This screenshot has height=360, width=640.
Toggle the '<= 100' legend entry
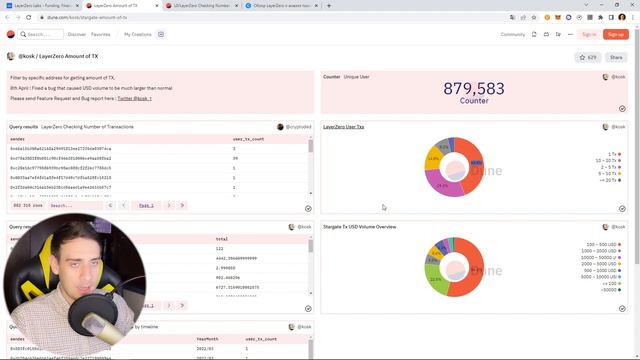click(612, 283)
